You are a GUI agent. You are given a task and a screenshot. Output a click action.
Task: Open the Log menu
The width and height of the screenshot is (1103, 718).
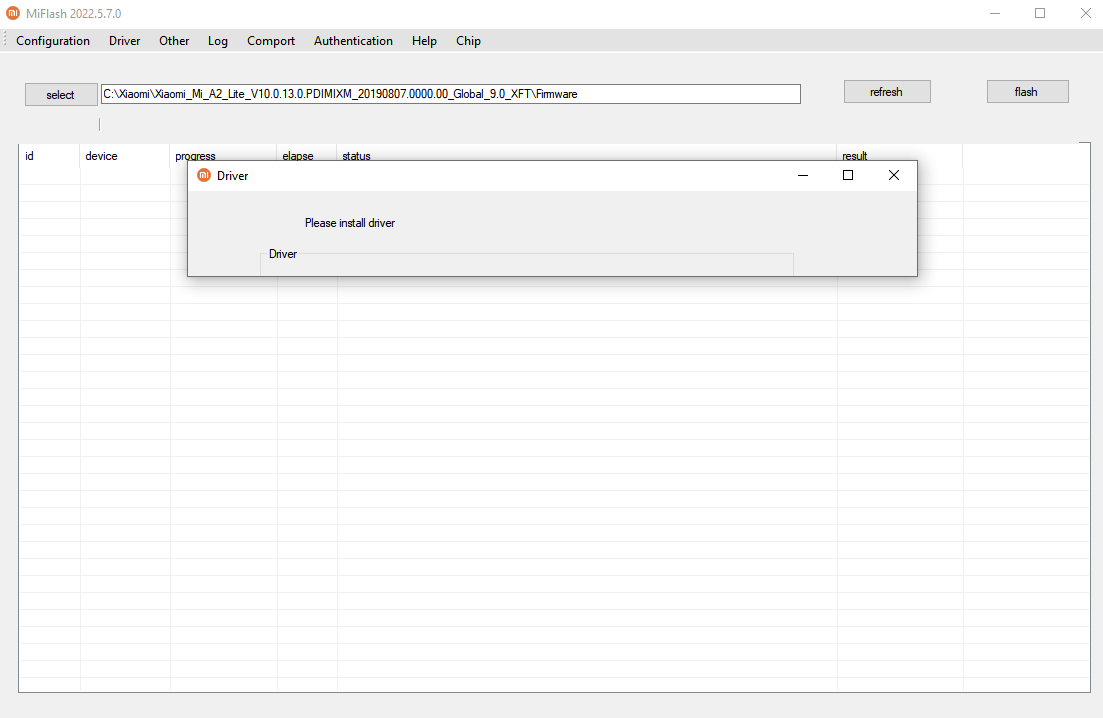point(218,41)
